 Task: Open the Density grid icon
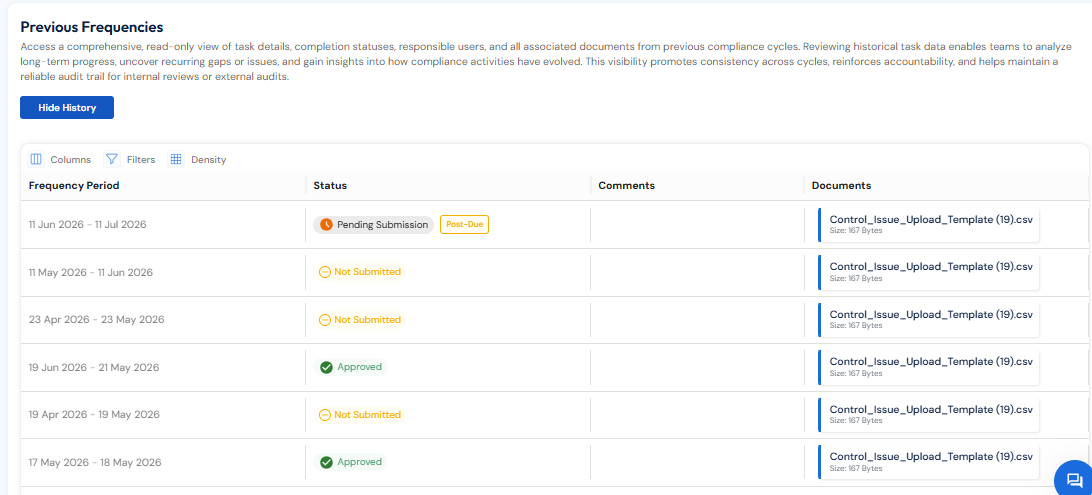pos(177,159)
